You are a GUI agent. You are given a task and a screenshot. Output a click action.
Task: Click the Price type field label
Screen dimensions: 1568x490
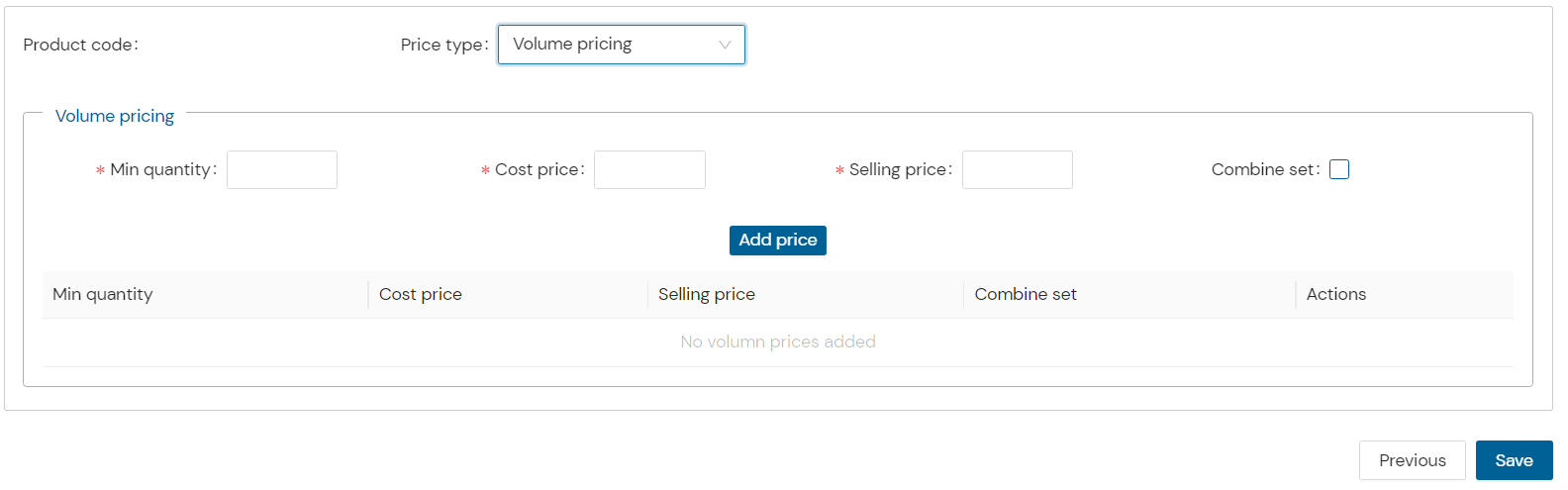pyautogui.click(x=444, y=45)
